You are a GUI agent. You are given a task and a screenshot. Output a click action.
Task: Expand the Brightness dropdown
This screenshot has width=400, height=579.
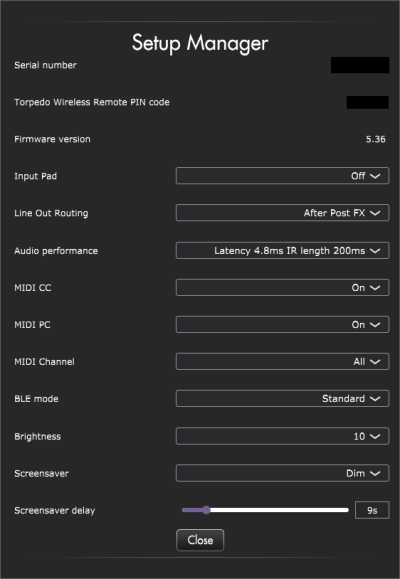point(282,436)
